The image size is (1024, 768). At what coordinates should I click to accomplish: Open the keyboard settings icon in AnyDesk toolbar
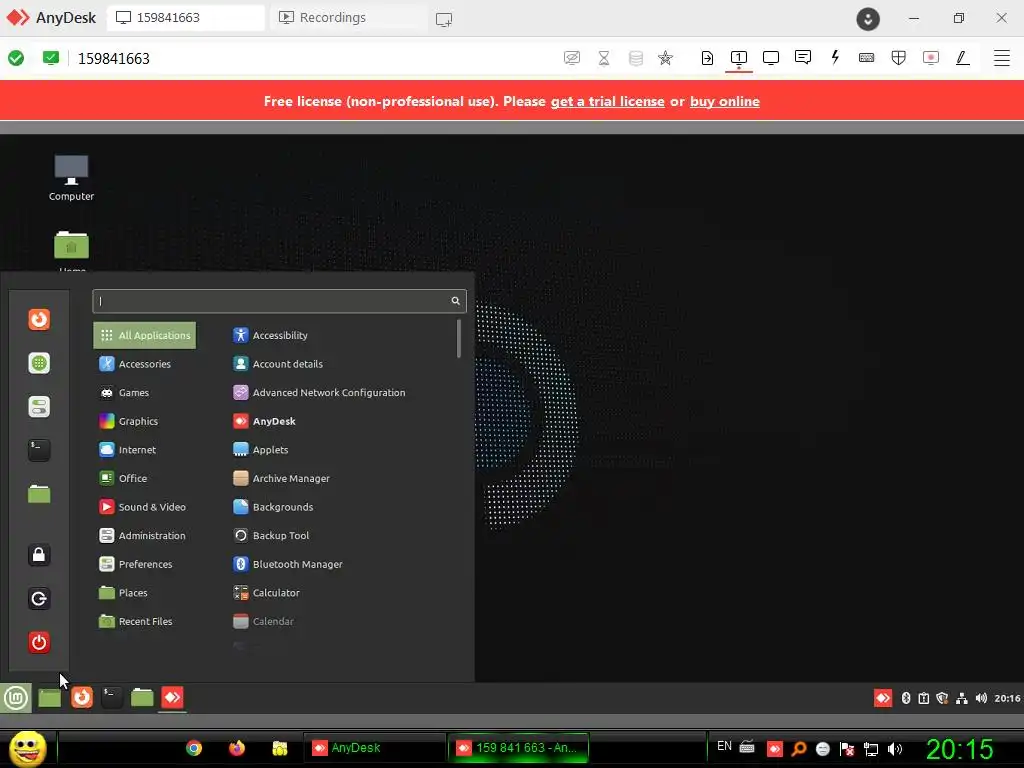(867, 57)
